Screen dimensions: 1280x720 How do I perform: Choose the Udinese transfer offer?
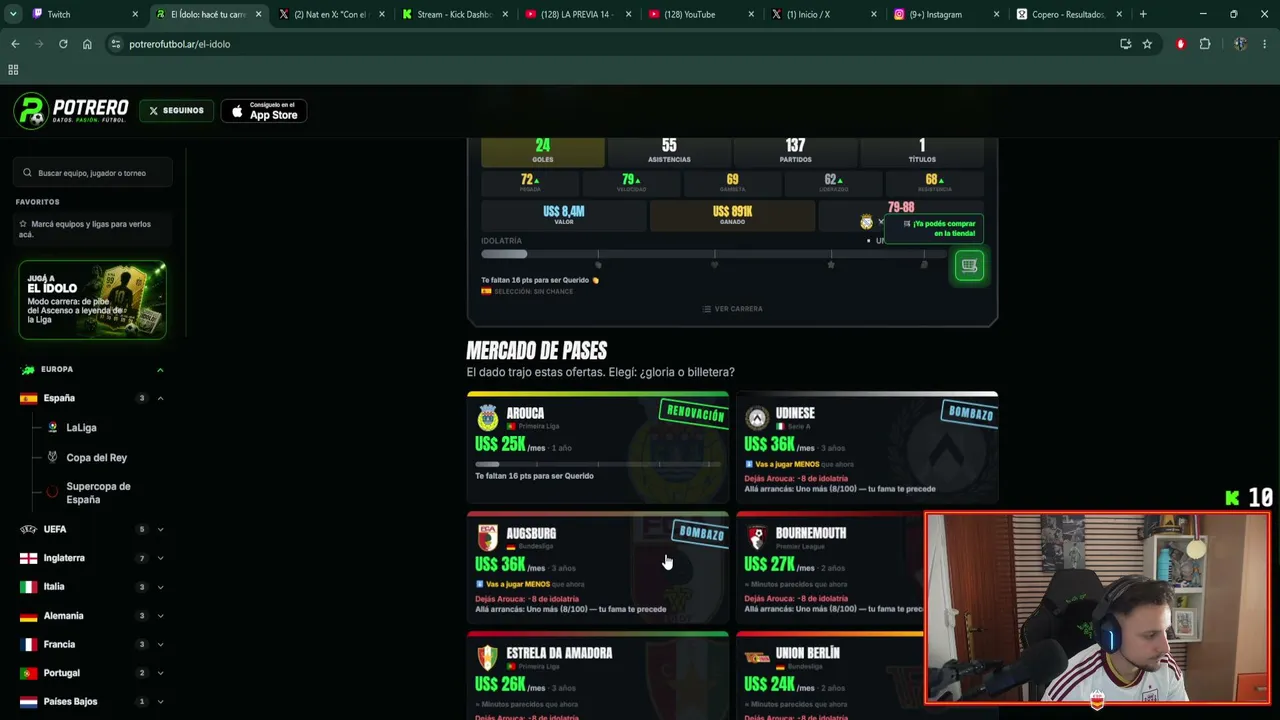click(x=867, y=446)
